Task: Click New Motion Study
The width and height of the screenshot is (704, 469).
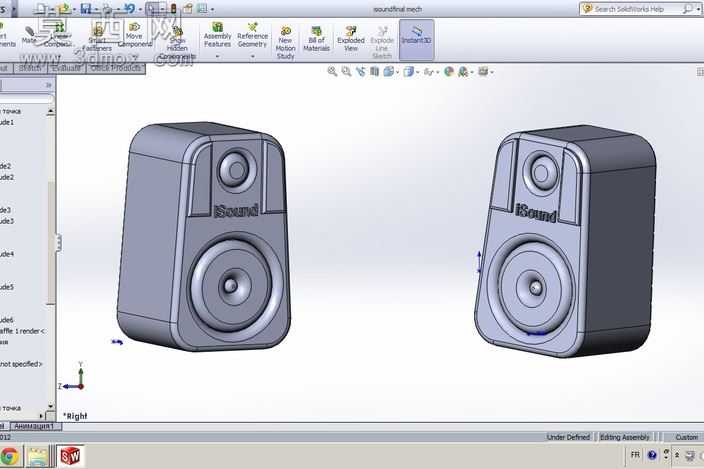Action: [286, 43]
